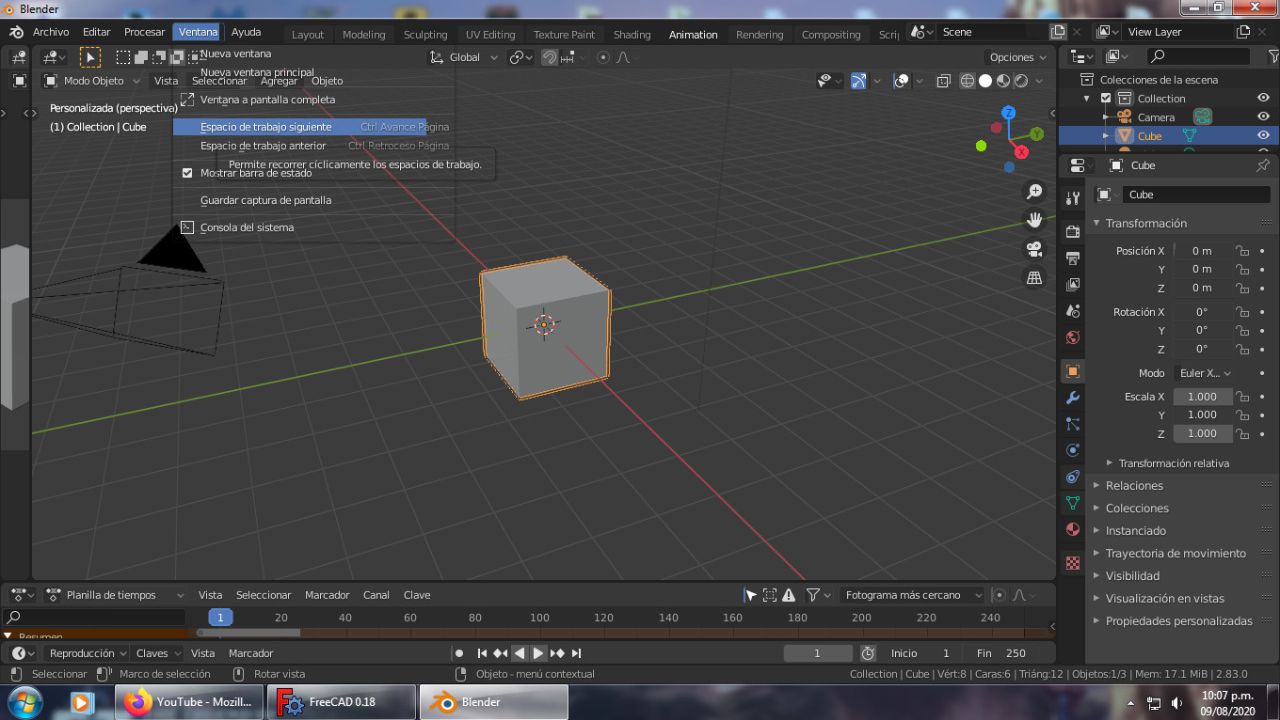Uncheck Mostrar barra de estado
The width and height of the screenshot is (1280, 720).
point(188,172)
